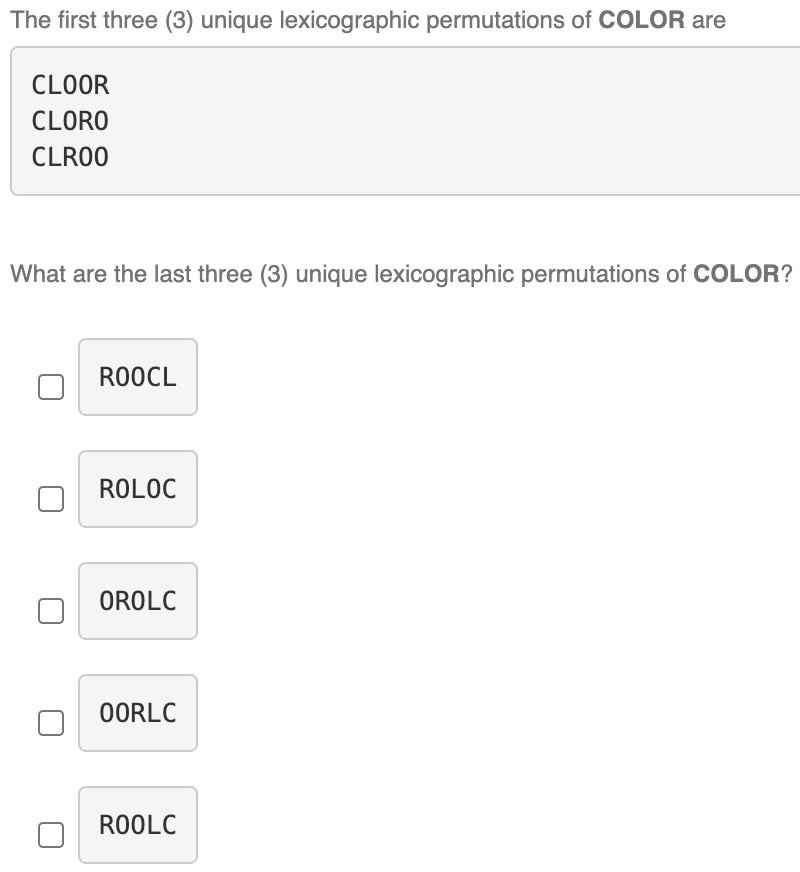Select the ROLOC answer option

click(137, 489)
